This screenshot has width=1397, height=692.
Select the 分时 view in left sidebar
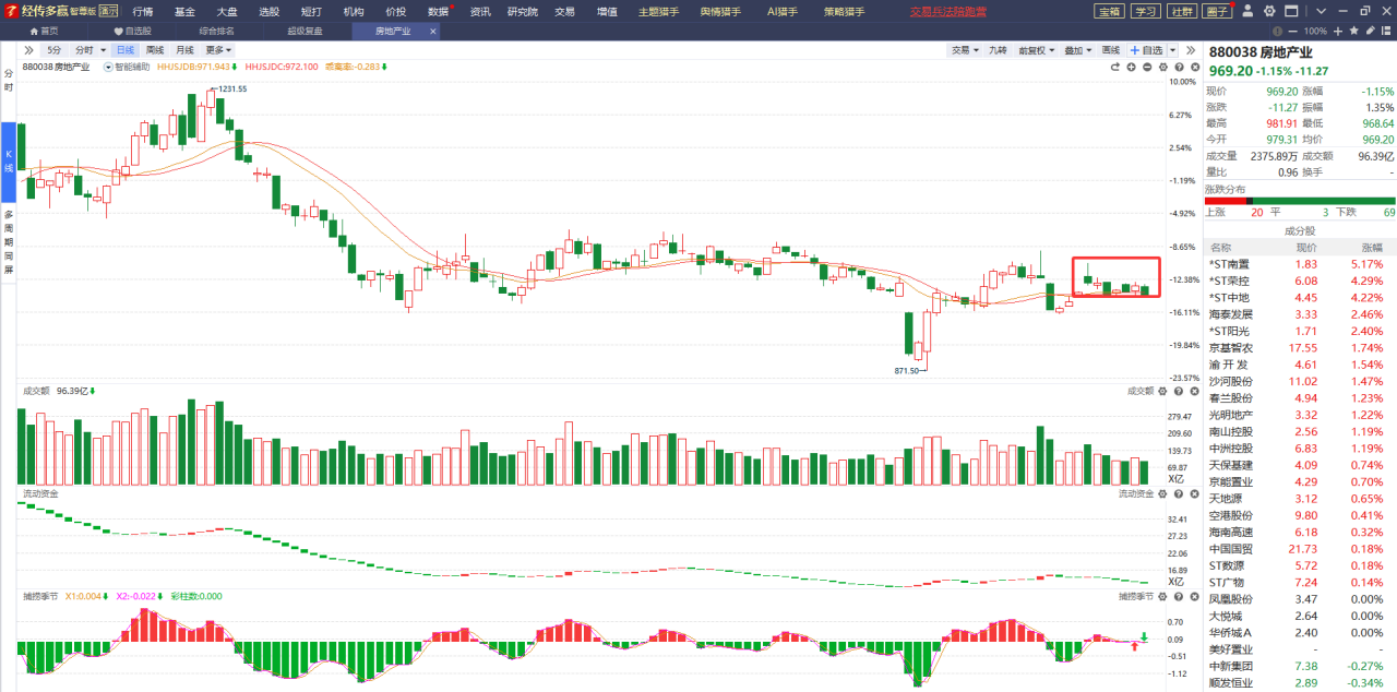pos(8,81)
